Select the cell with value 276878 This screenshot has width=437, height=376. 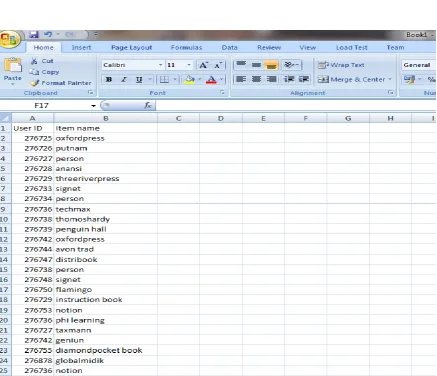click(33, 361)
